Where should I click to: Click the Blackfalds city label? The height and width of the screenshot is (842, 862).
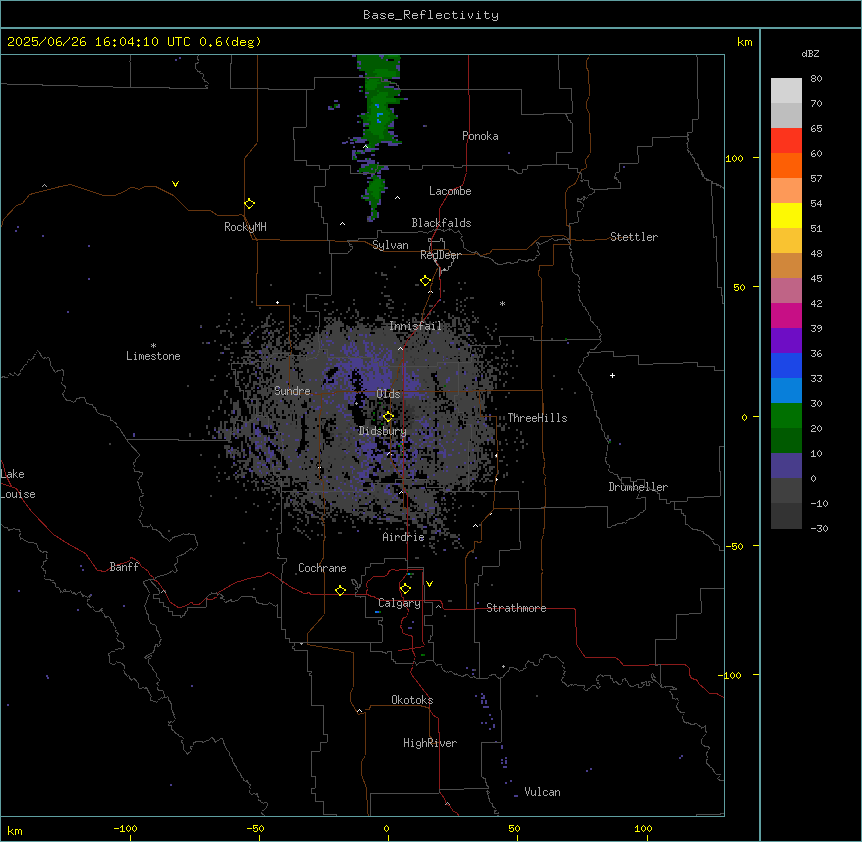coord(441,223)
